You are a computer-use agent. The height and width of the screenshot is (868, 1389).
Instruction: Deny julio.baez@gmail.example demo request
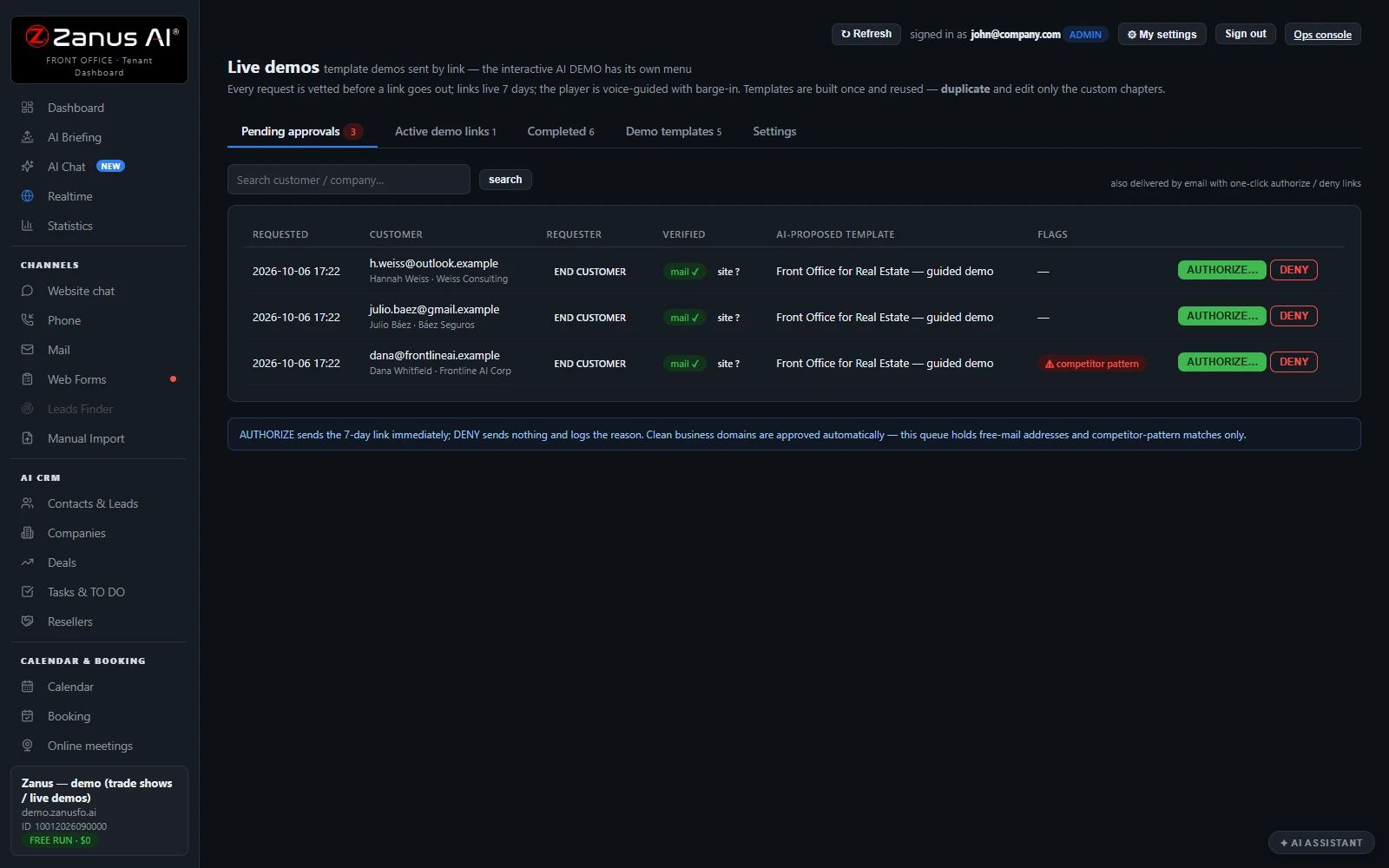pyautogui.click(x=1294, y=316)
